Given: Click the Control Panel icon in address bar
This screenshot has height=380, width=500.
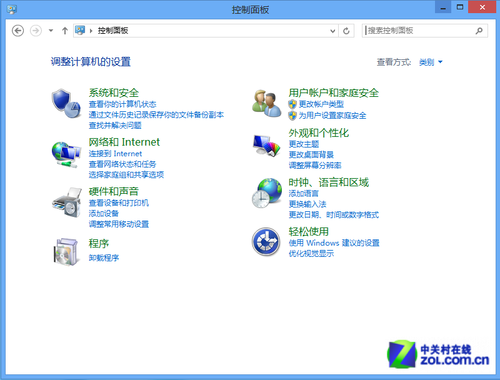Looking at the screenshot, I should (x=80, y=30).
